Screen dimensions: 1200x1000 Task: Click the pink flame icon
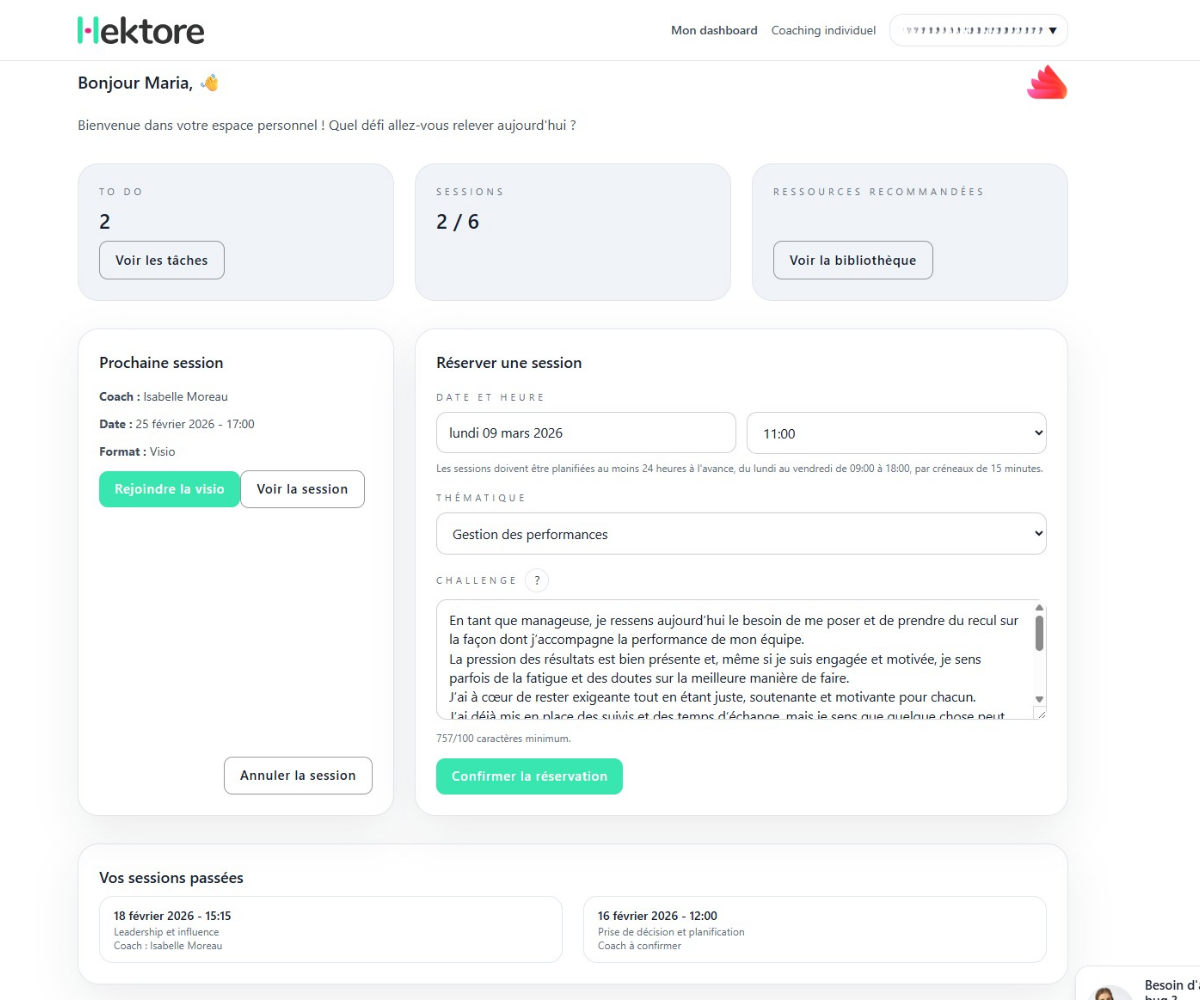coord(1047,83)
